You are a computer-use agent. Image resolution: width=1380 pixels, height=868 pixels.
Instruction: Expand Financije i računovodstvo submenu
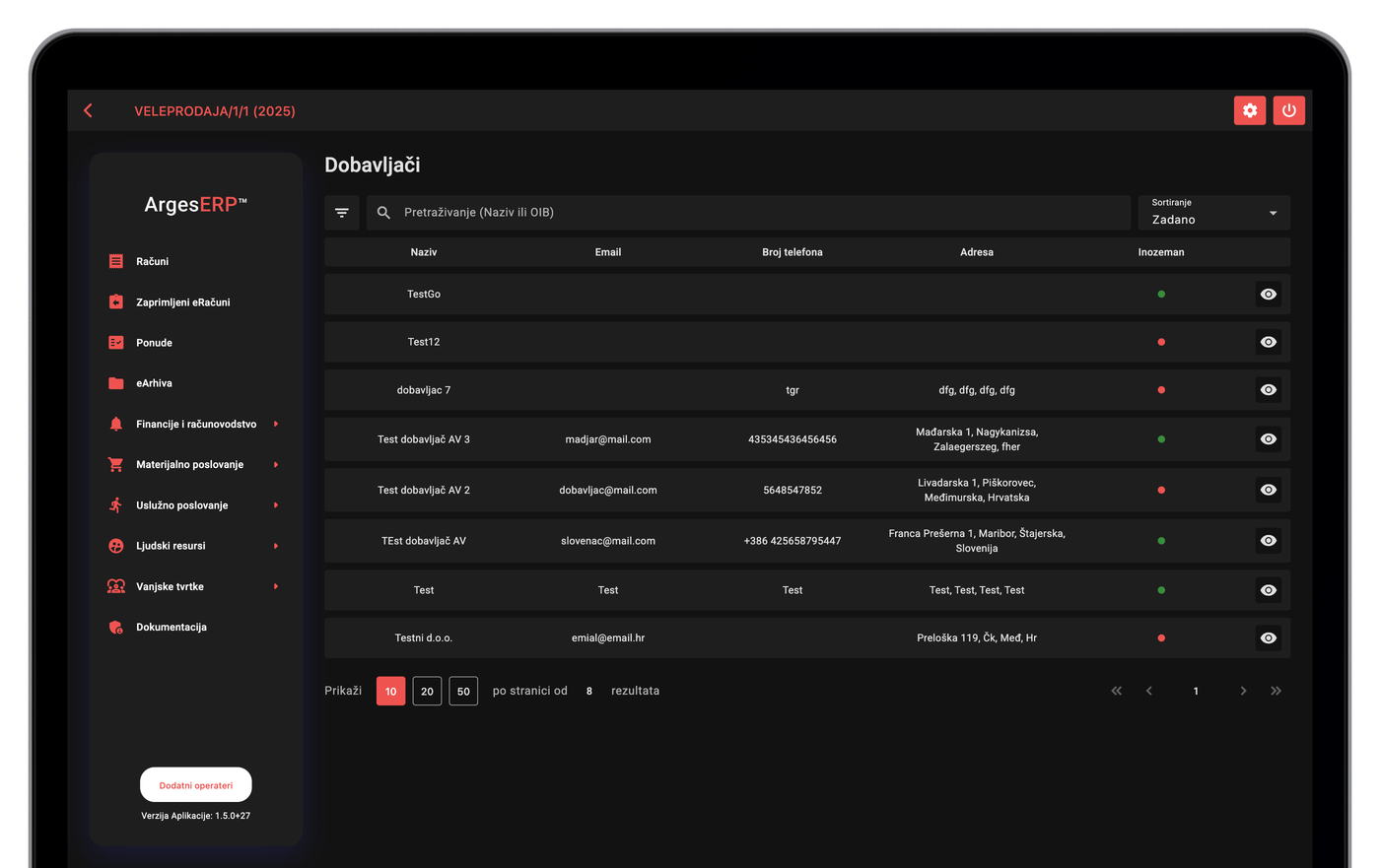[276, 424]
